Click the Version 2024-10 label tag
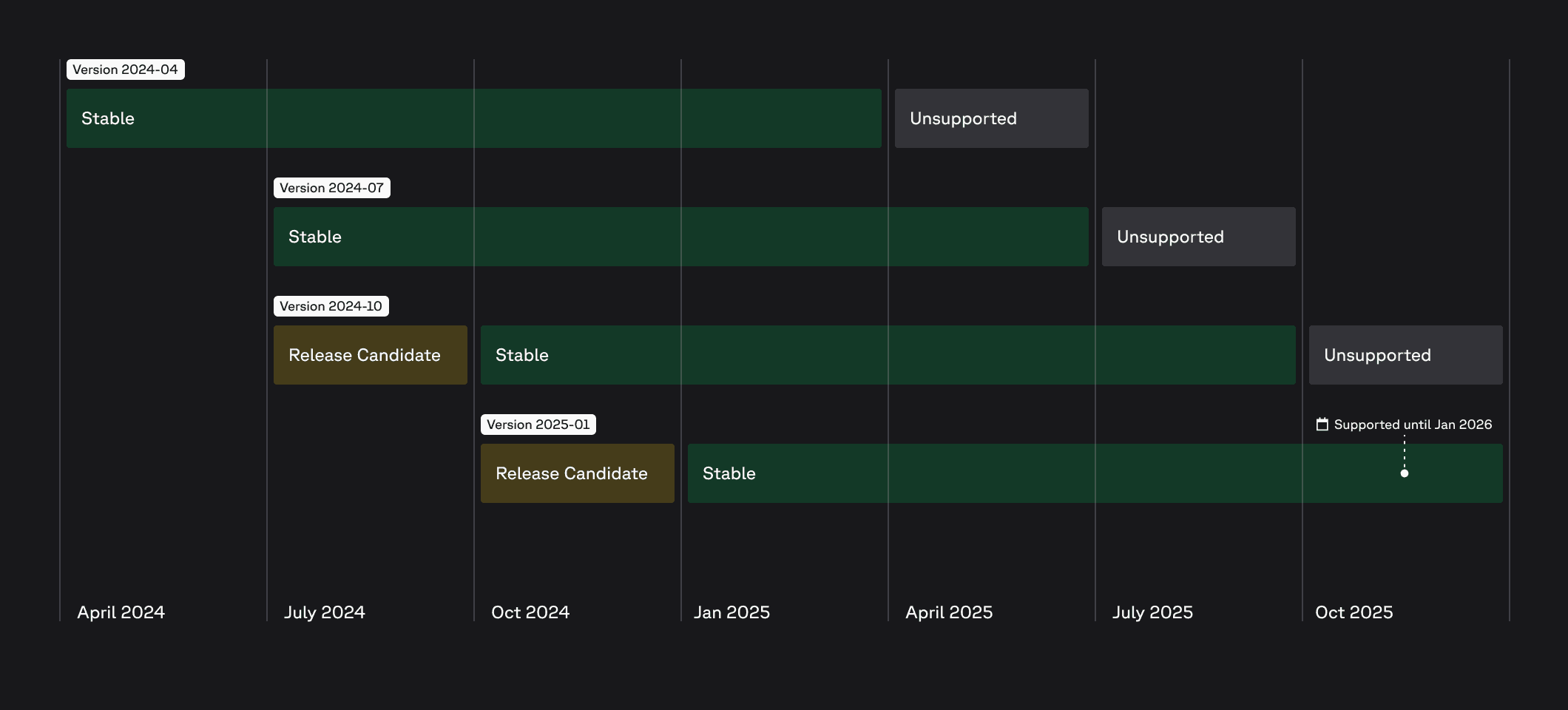 331,306
